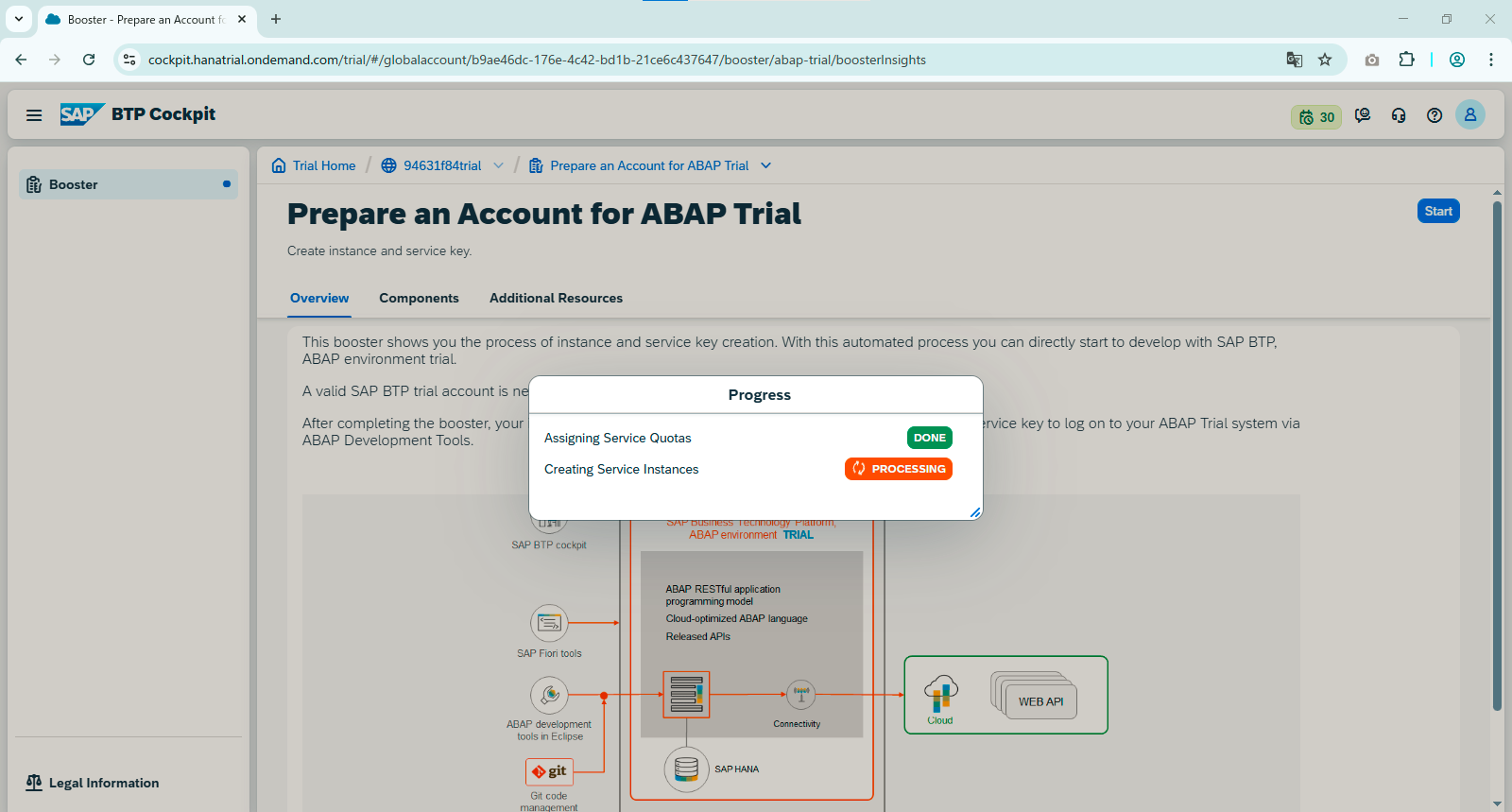Click the SAP logo
This screenshot has width=1512, height=812.
coord(82,114)
